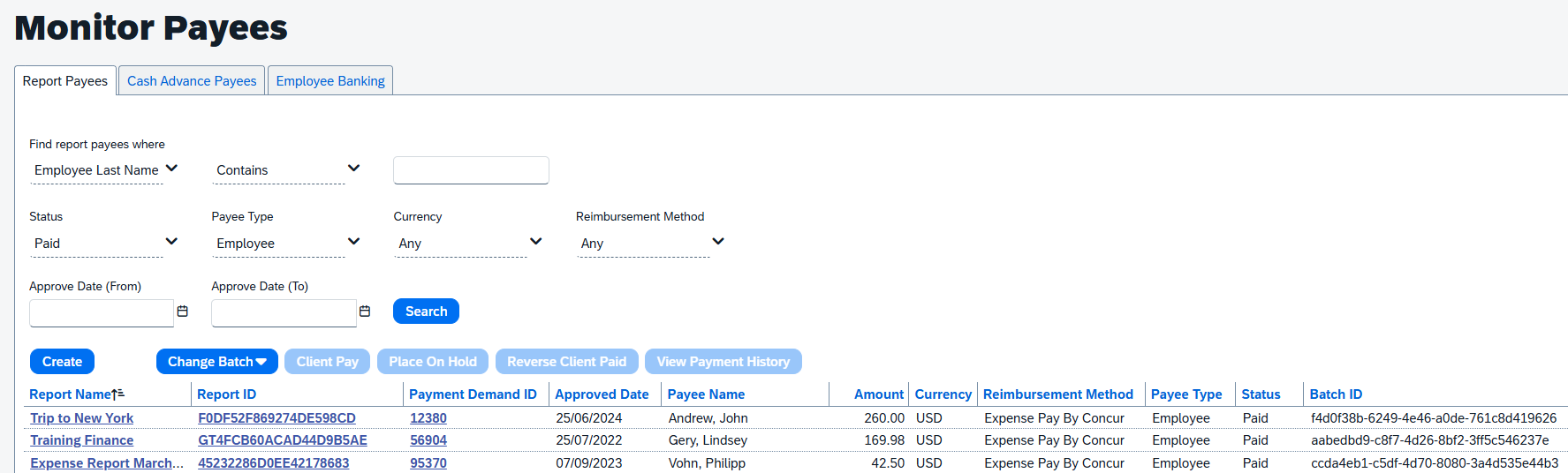Open the Status dropdown set to Paid
The image size is (1568, 473).
[105, 244]
